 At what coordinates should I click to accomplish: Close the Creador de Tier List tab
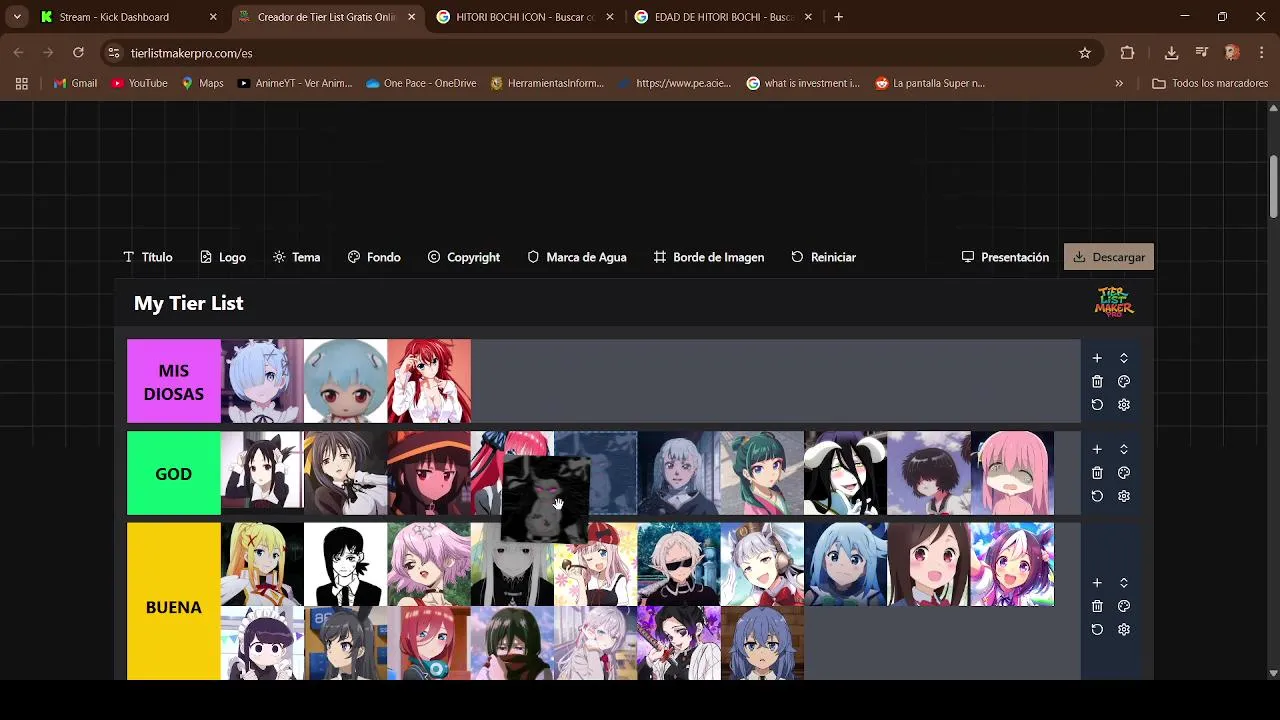(411, 17)
